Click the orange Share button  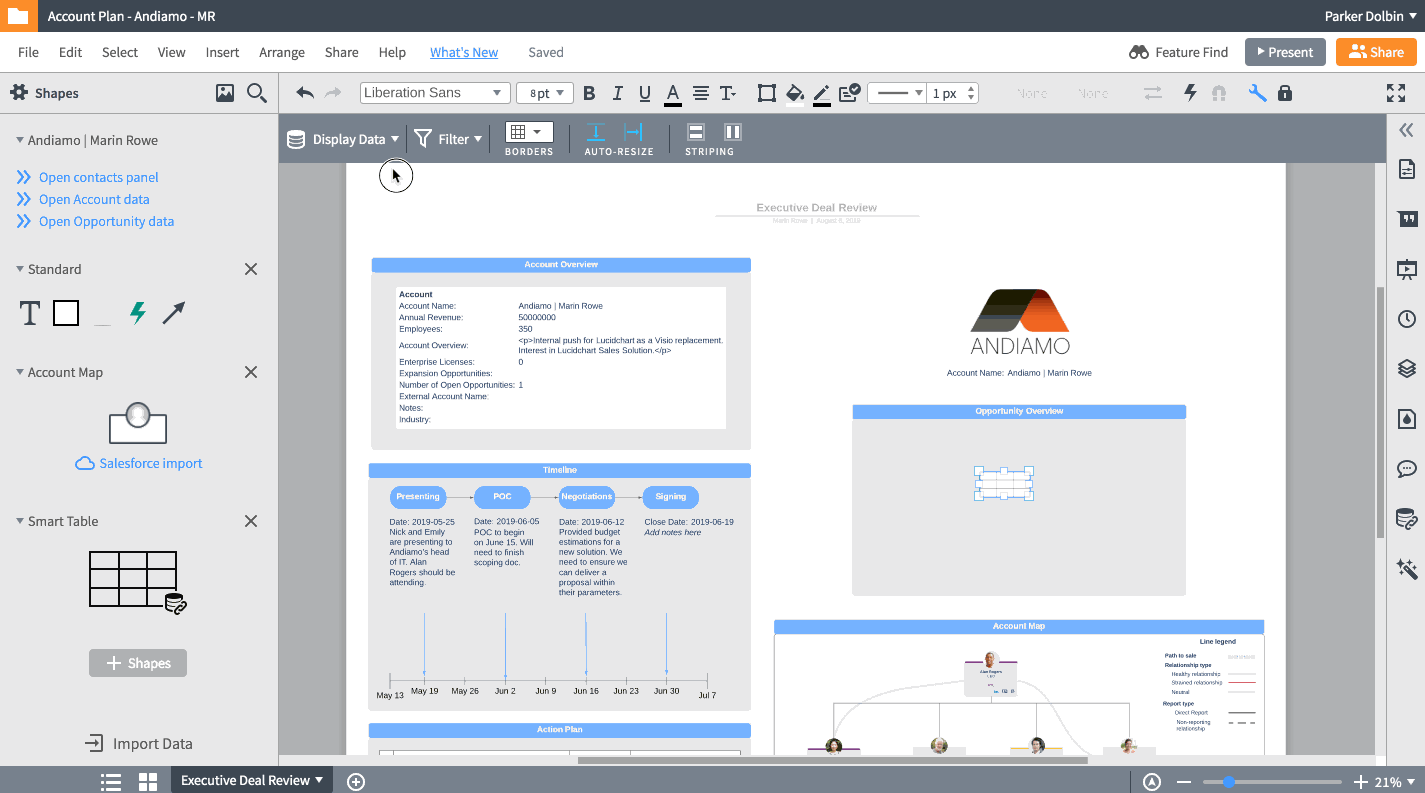coord(1375,51)
